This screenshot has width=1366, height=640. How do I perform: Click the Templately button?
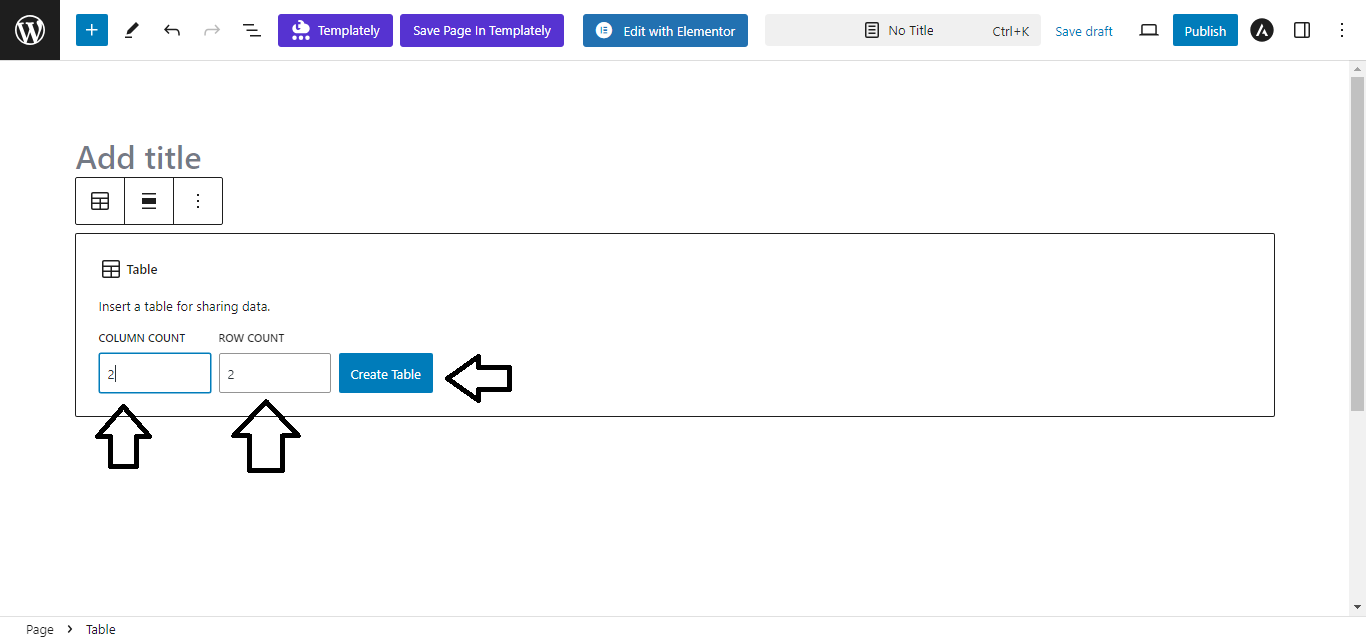coord(335,30)
